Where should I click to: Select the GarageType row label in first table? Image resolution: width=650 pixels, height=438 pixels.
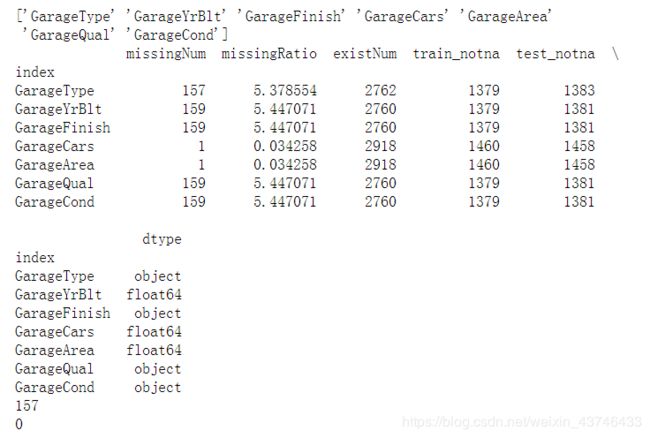point(55,91)
